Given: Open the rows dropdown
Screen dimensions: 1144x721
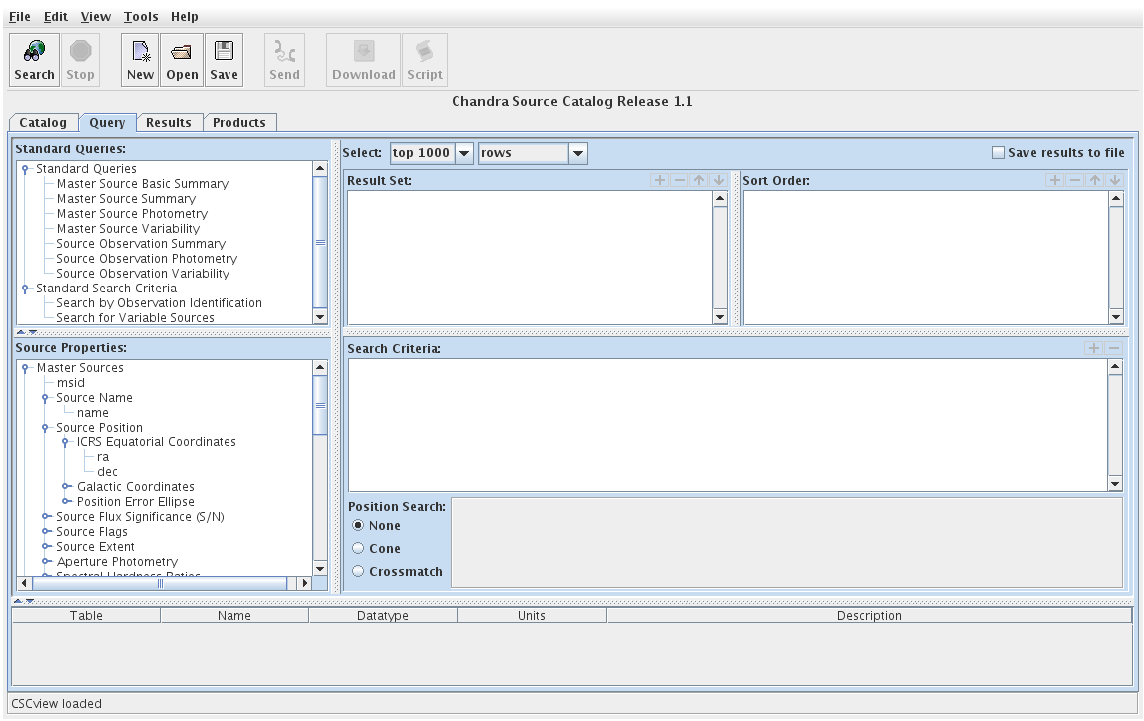Looking at the screenshot, I should point(532,153).
